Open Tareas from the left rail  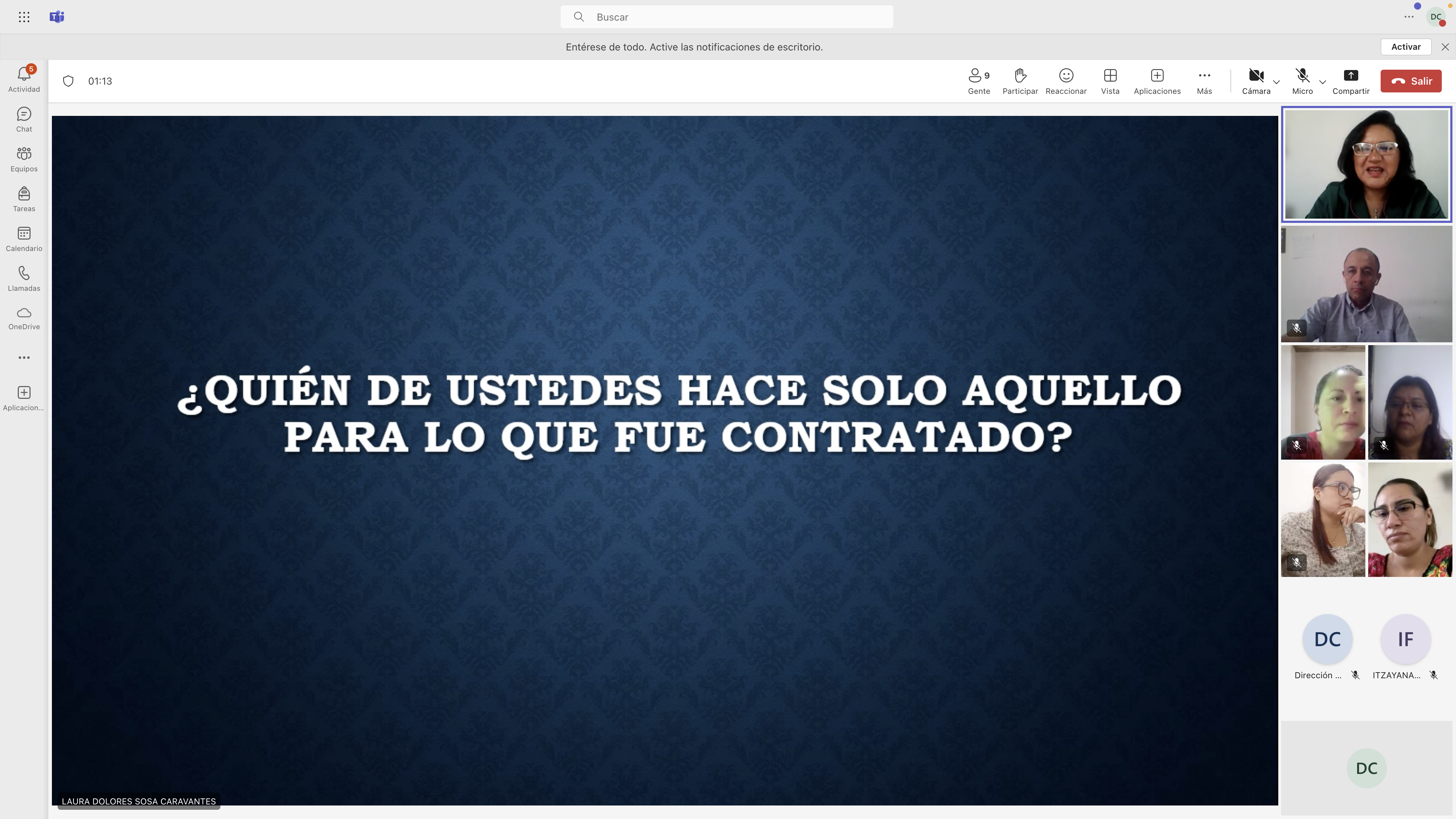click(x=24, y=199)
